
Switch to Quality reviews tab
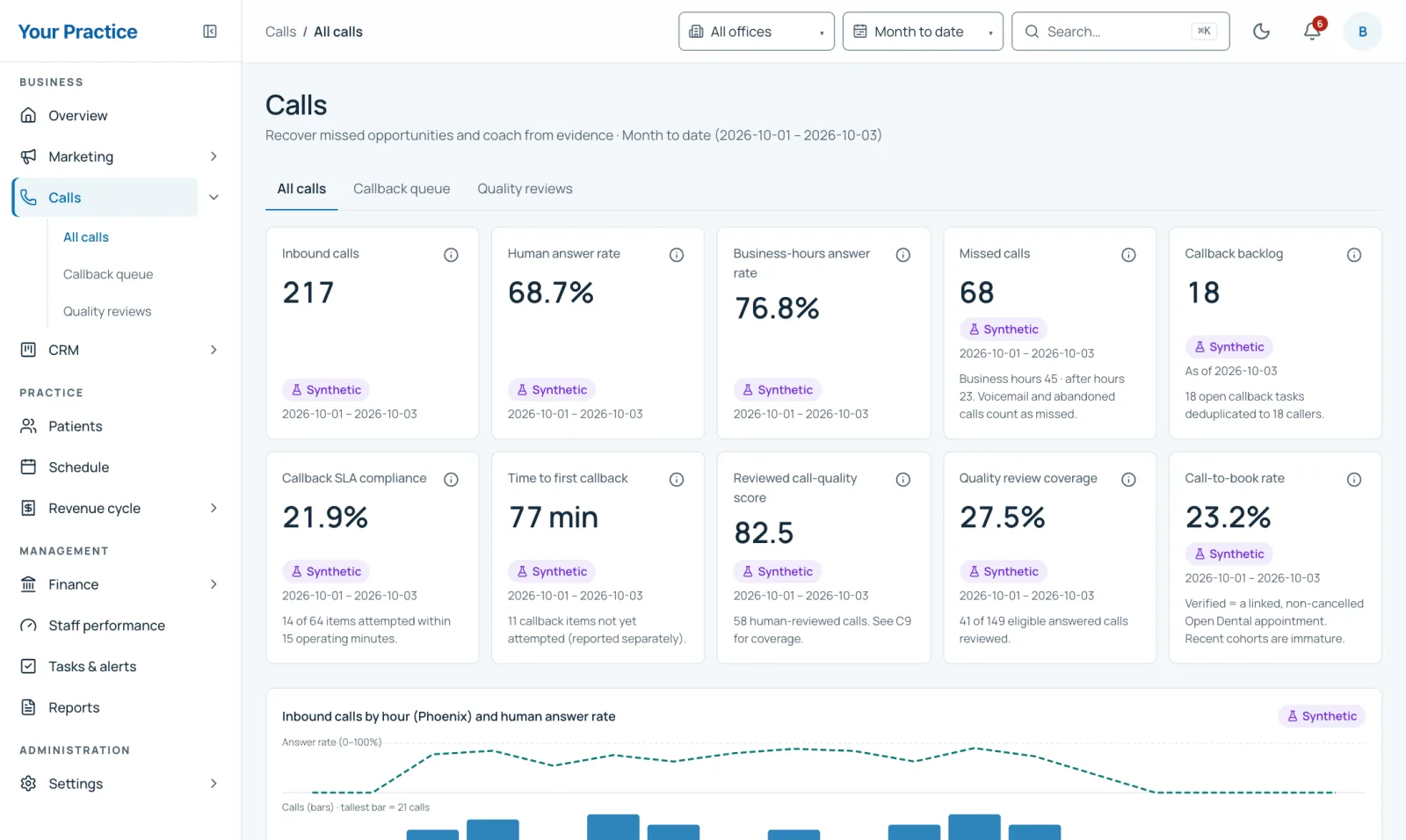[525, 189]
